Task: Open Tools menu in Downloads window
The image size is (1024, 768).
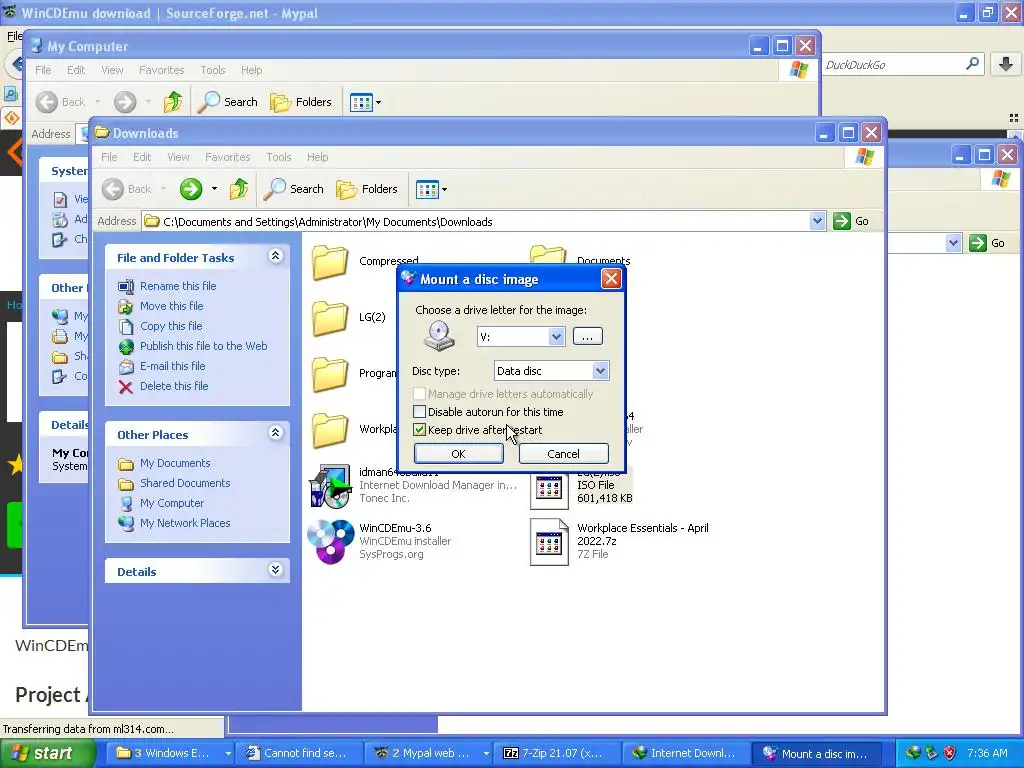Action: coord(278,157)
